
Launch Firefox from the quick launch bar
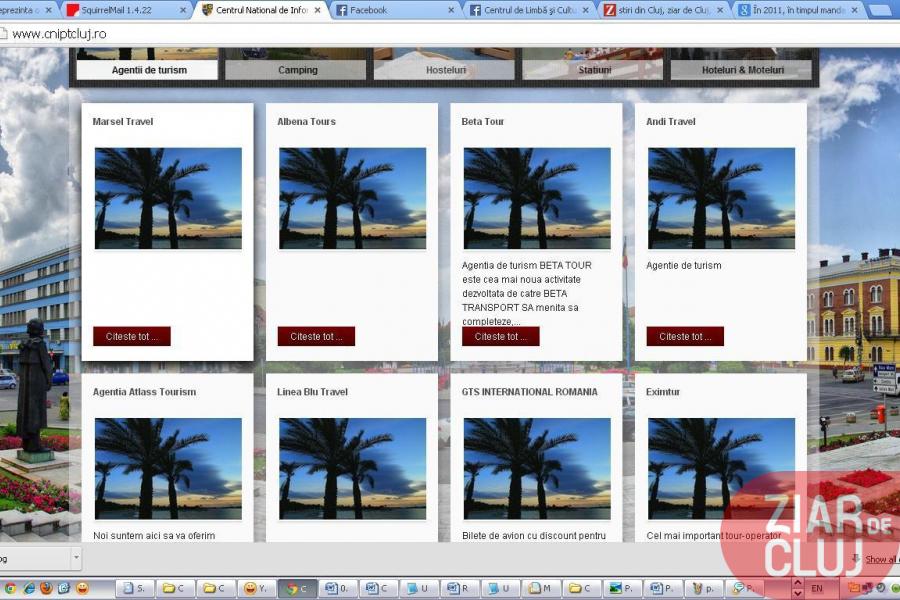pyautogui.click(x=46, y=588)
